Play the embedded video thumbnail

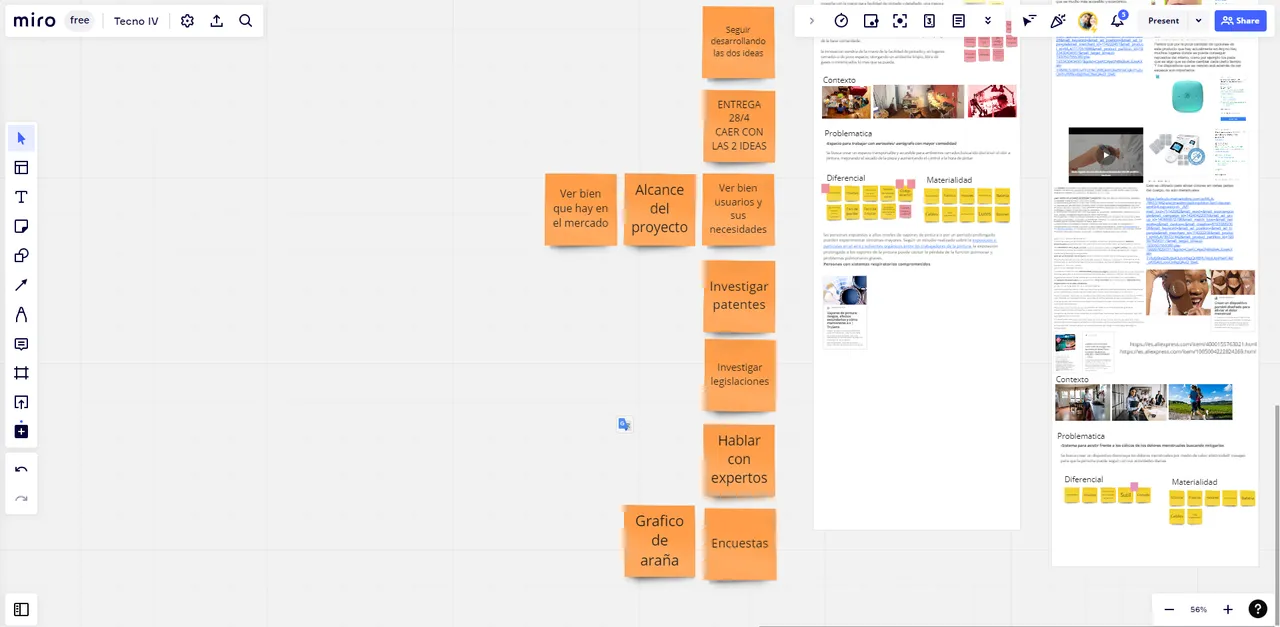[1105, 155]
